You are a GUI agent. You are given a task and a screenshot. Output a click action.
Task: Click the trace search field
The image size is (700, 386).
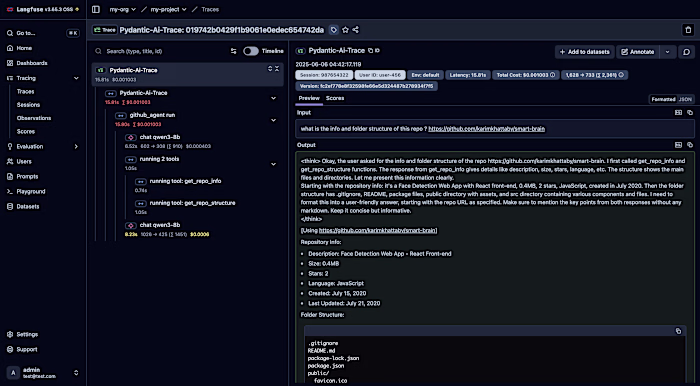click(161, 51)
